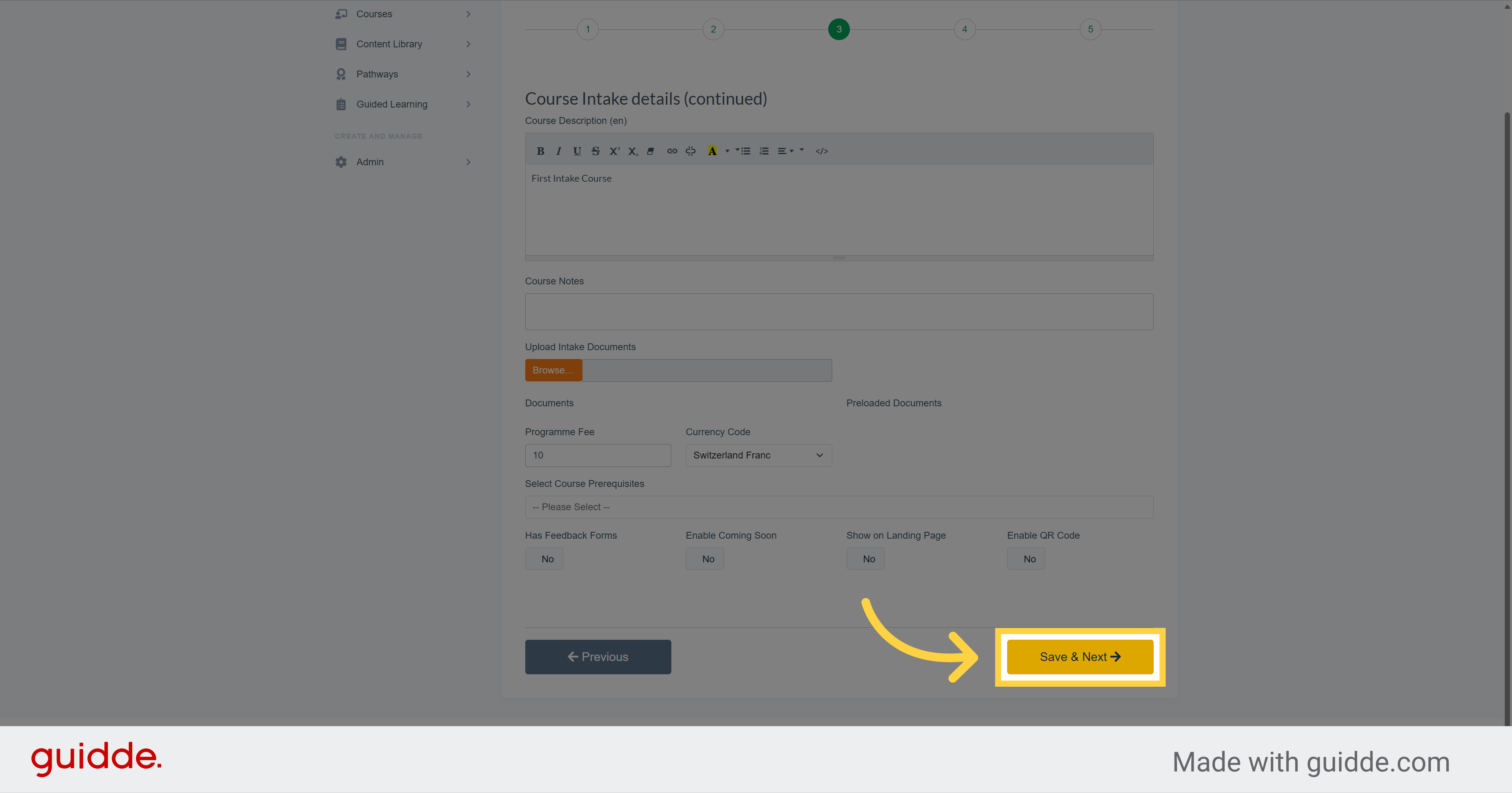
Task: Toggle Enable QR Code switch
Action: [x=1026, y=559]
